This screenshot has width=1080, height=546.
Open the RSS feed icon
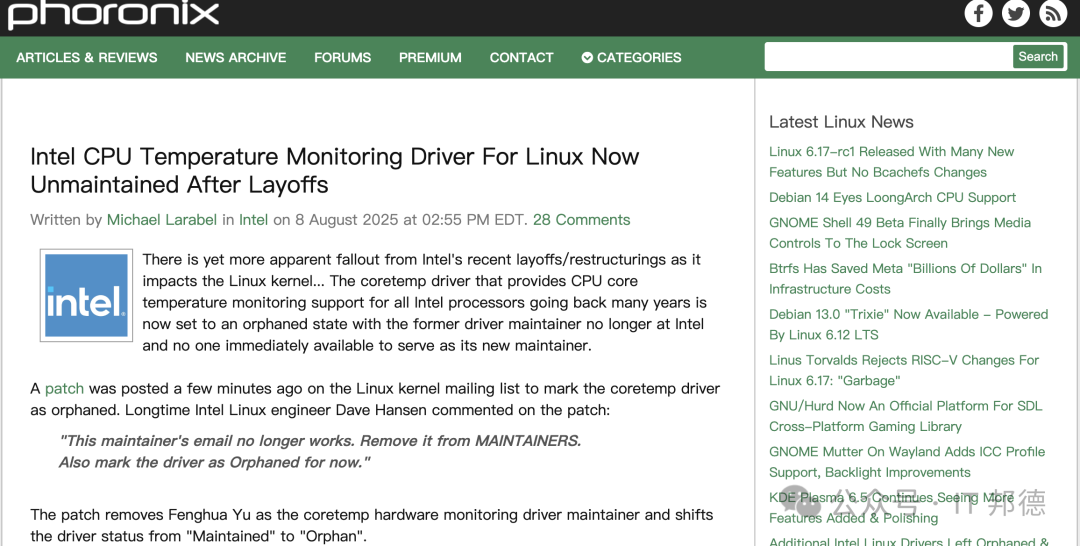point(1053,13)
